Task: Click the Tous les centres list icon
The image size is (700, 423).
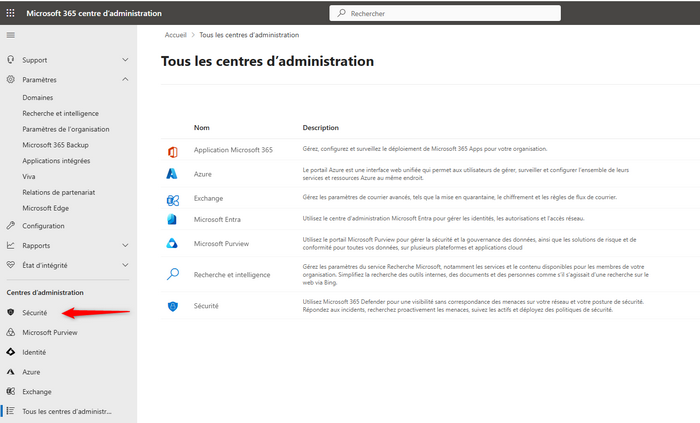Action: point(11,411)
